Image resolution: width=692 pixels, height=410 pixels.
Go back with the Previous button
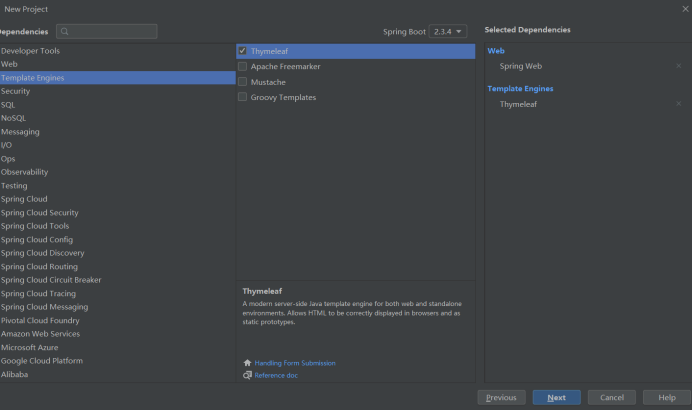[501, 397]
